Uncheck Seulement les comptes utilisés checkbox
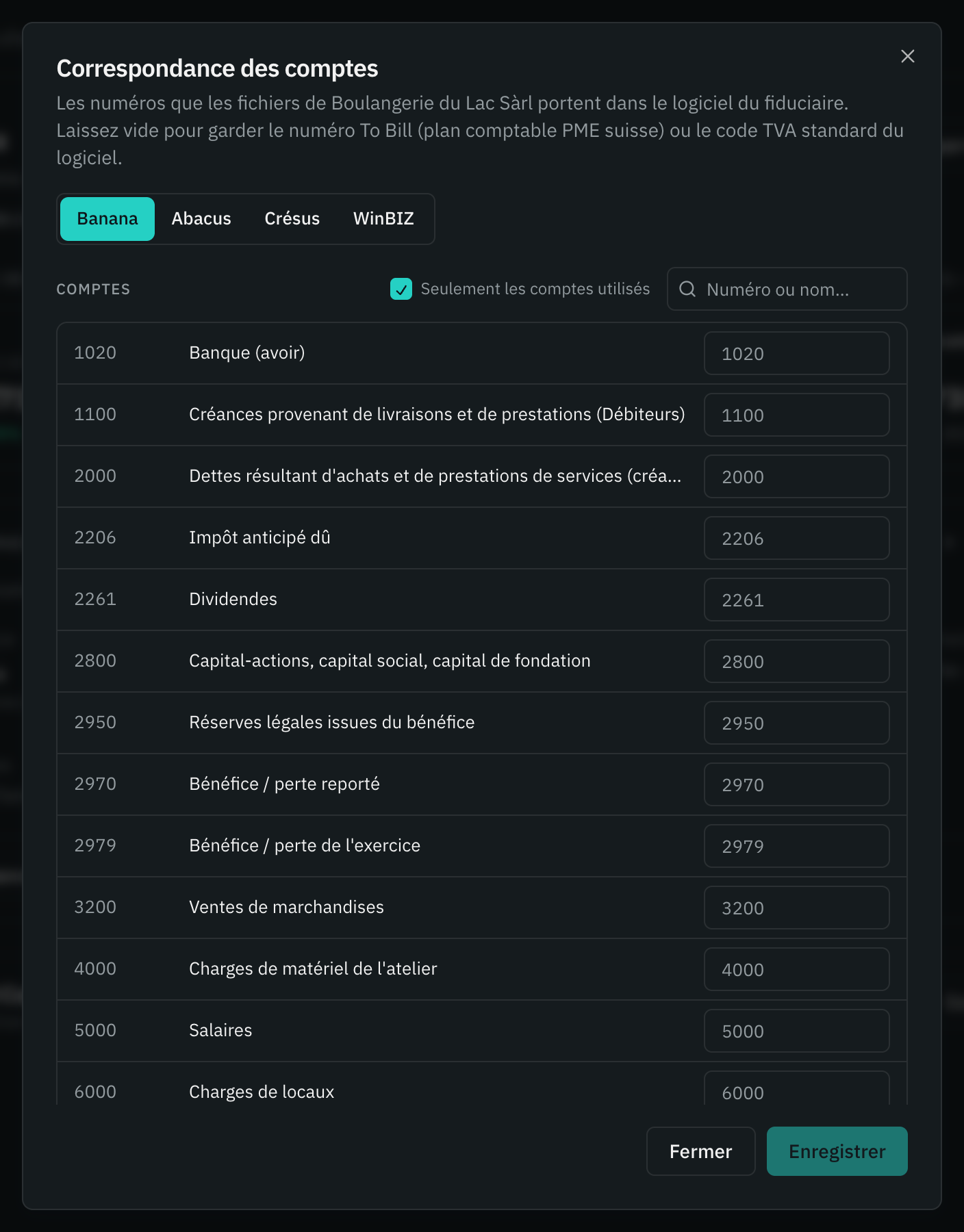The image size is (964, 1232). coord(401,289)
